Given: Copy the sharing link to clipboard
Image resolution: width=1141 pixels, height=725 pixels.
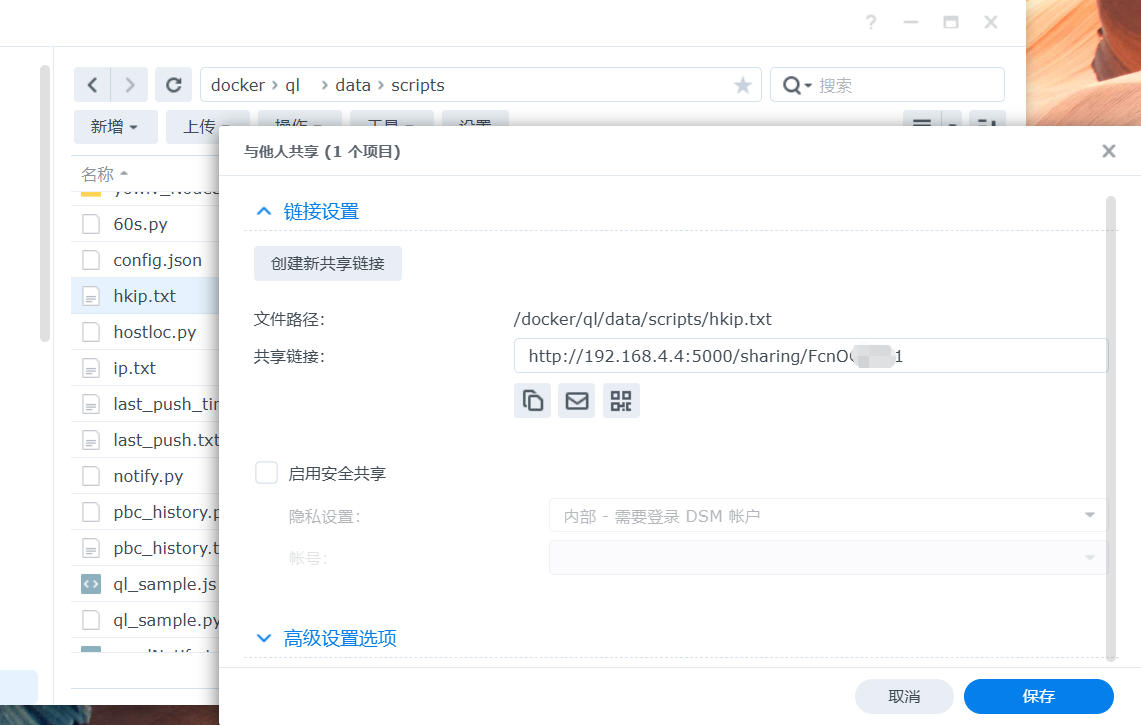Looking at the screenshot, I should click(533, 401).
